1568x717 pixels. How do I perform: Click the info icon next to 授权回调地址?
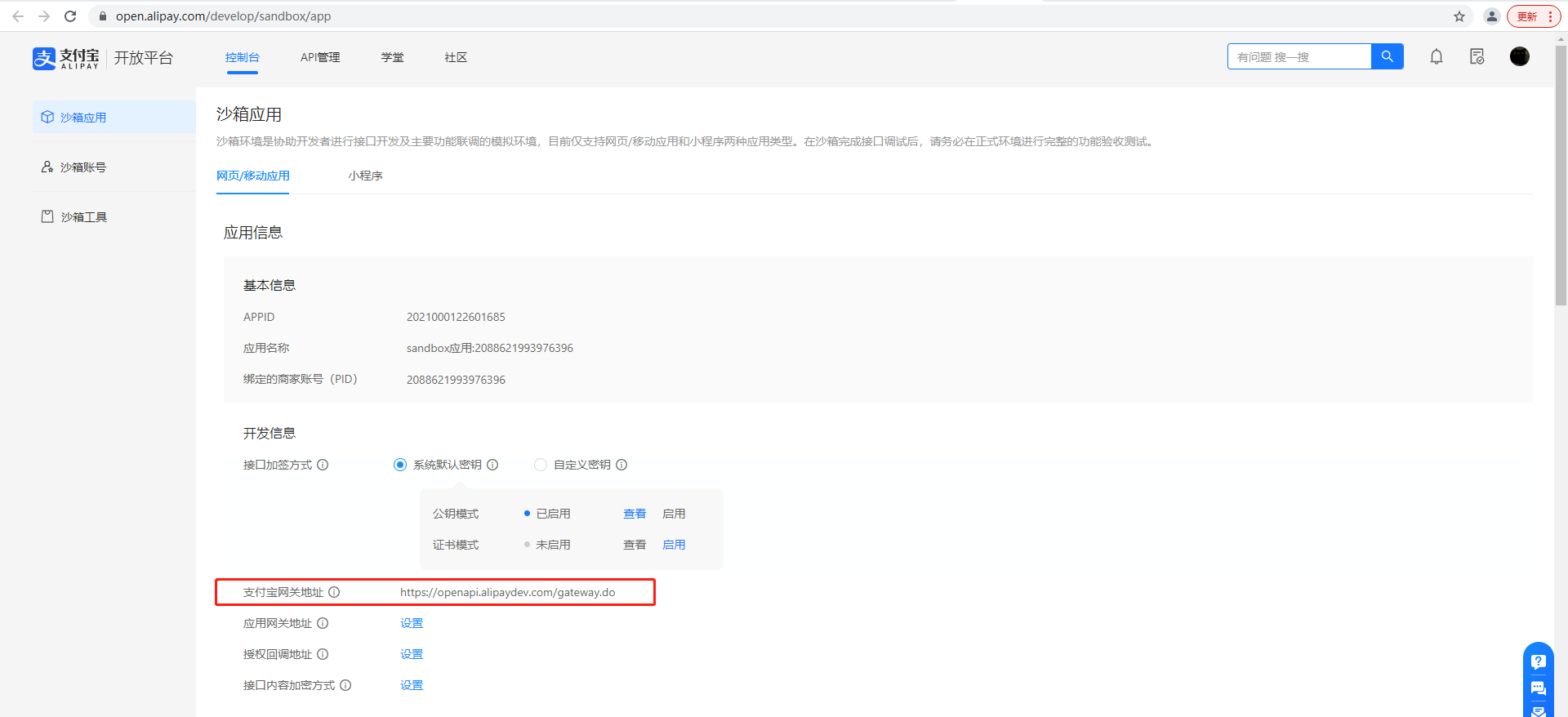(x=323, y=654)
